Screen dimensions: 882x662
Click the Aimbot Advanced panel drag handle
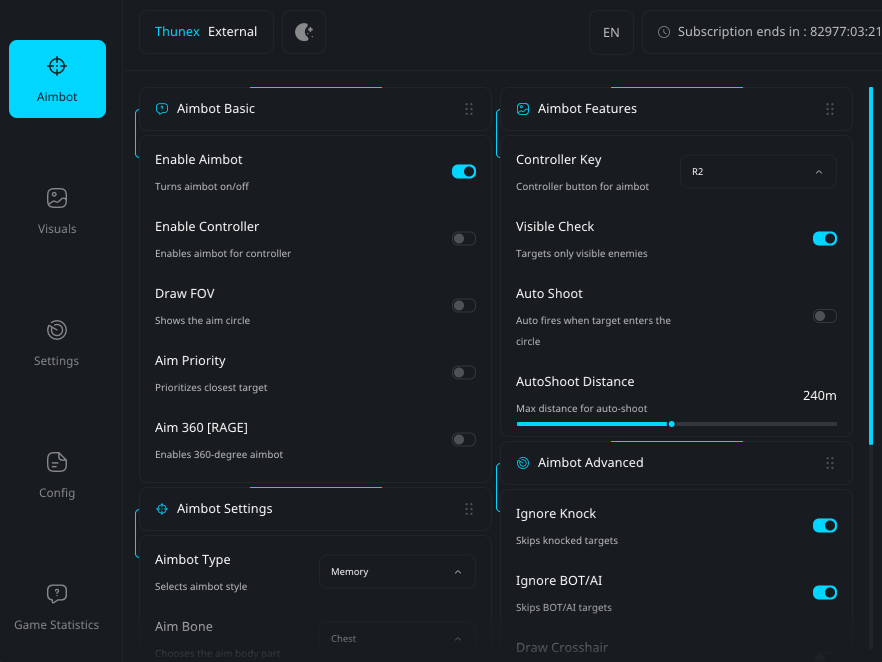(829, 463)
